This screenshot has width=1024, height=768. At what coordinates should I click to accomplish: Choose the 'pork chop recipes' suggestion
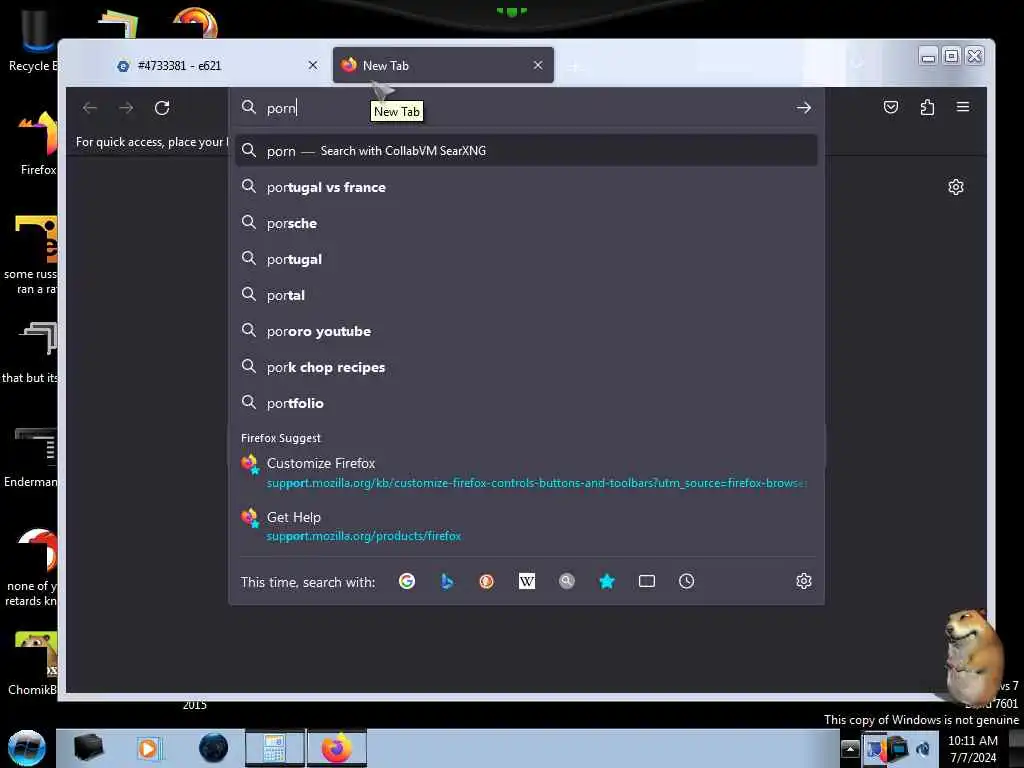coord(526,367)
